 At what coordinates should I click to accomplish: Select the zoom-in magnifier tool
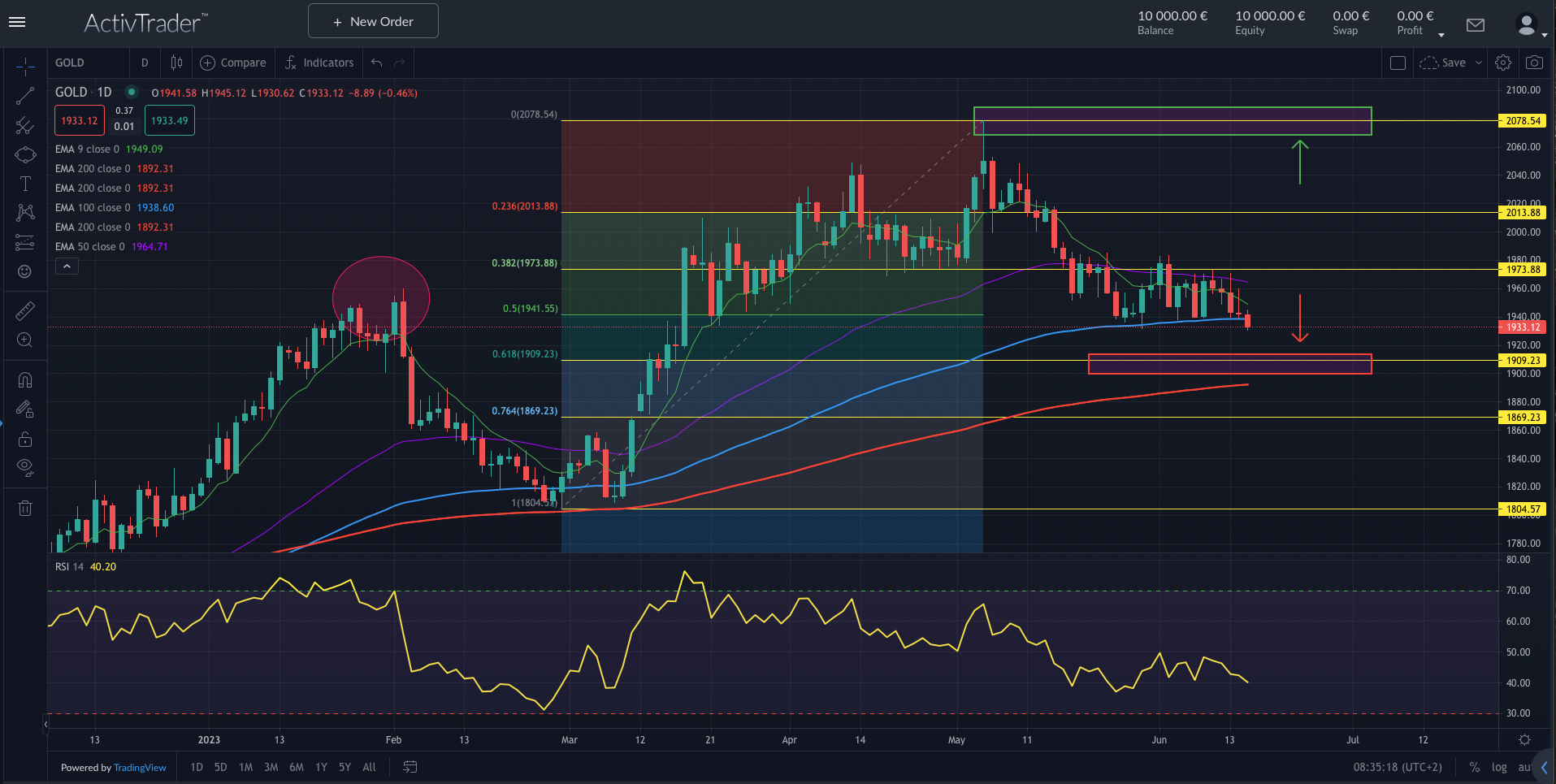coord(24,340)
